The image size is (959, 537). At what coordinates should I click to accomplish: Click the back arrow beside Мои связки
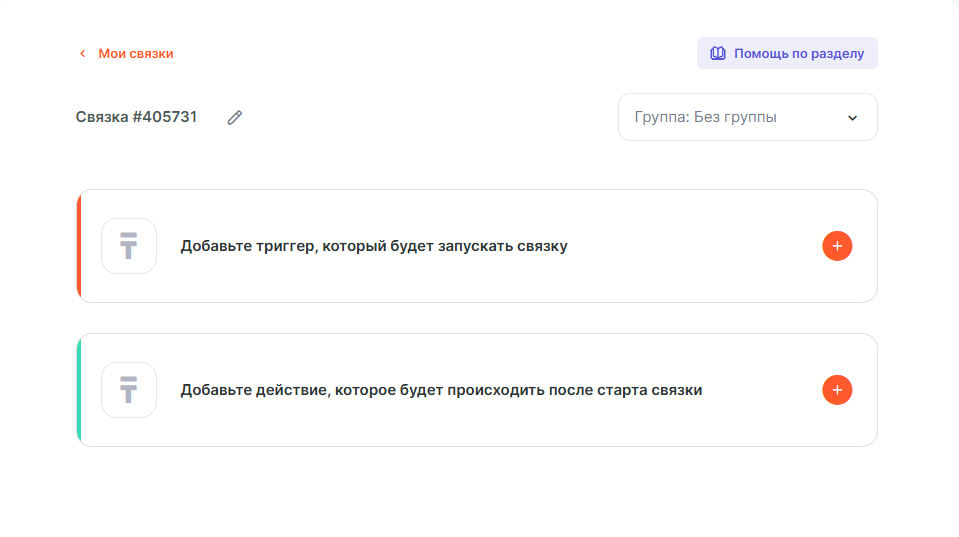(82, 54)
